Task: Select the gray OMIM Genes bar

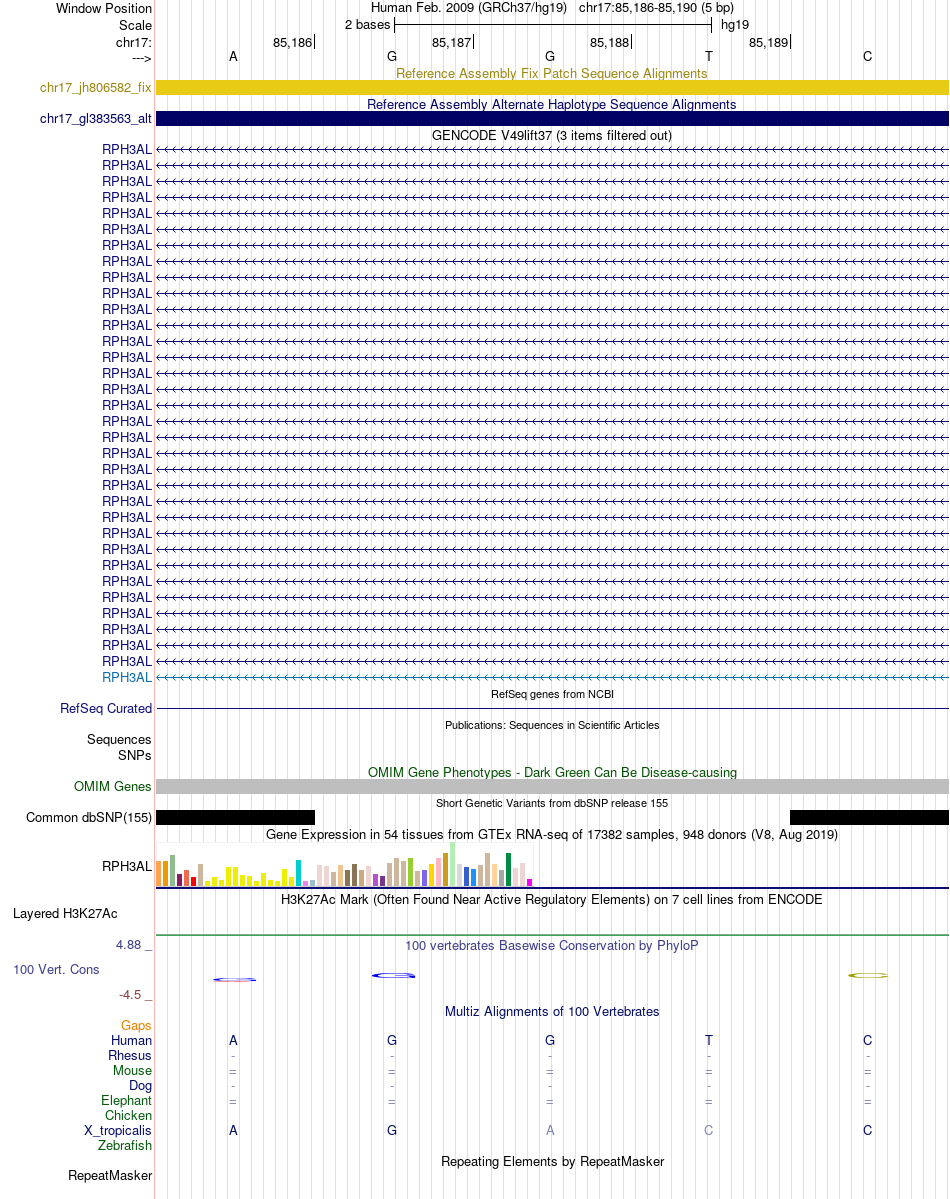Action: pyautogui.click(x=552, y=787)
